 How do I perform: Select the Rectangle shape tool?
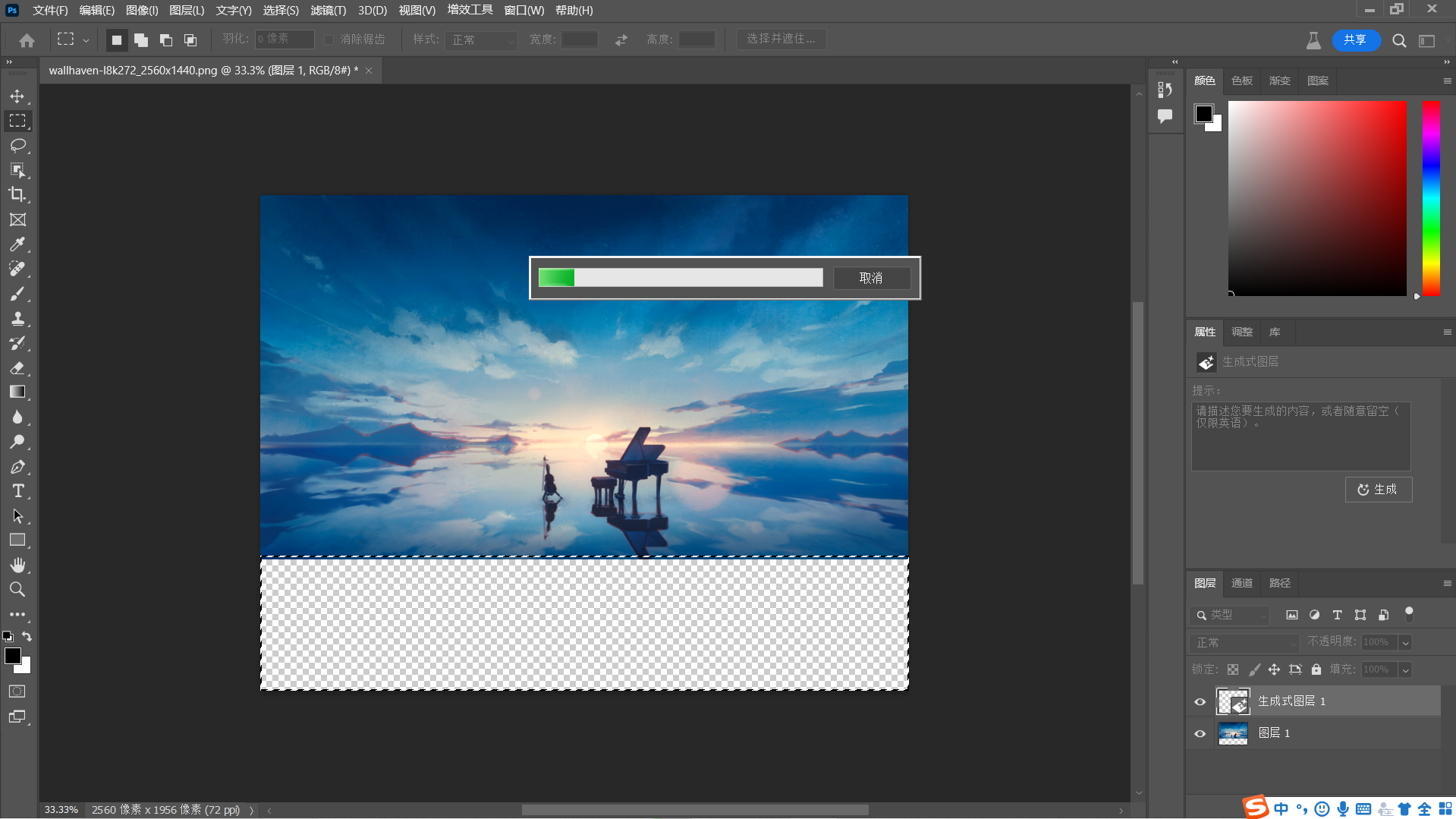17,540
